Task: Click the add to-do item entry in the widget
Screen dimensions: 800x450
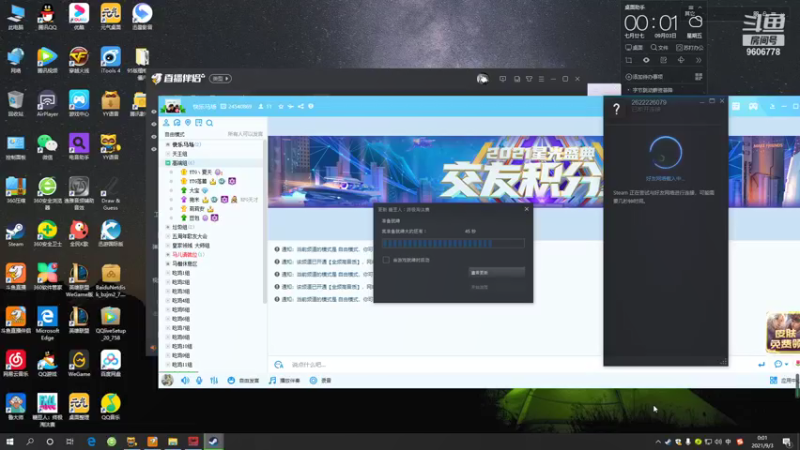Action: [x=644, y=77]
